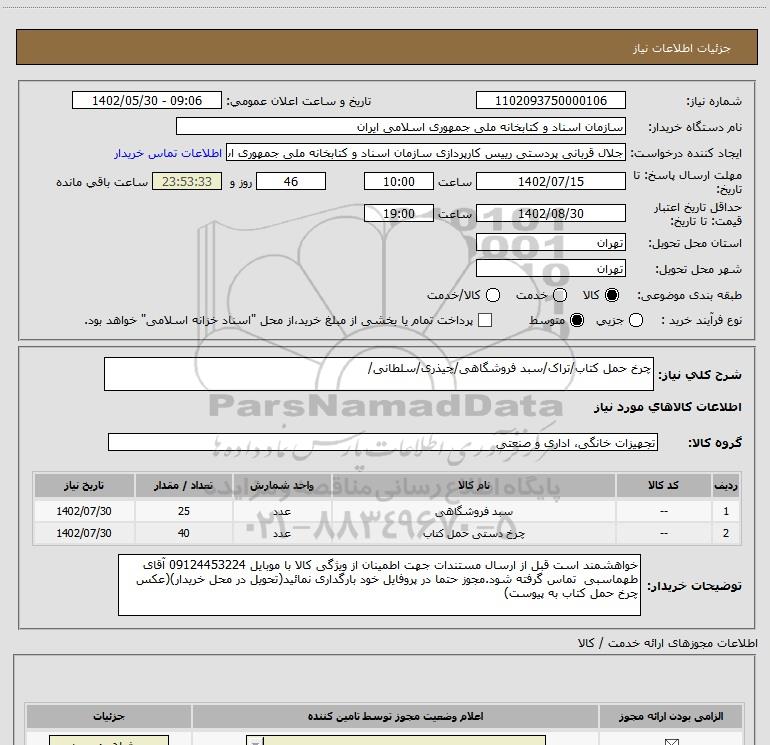Click the announcement date field 1402/05/30 - 09:06

(147, 100)
